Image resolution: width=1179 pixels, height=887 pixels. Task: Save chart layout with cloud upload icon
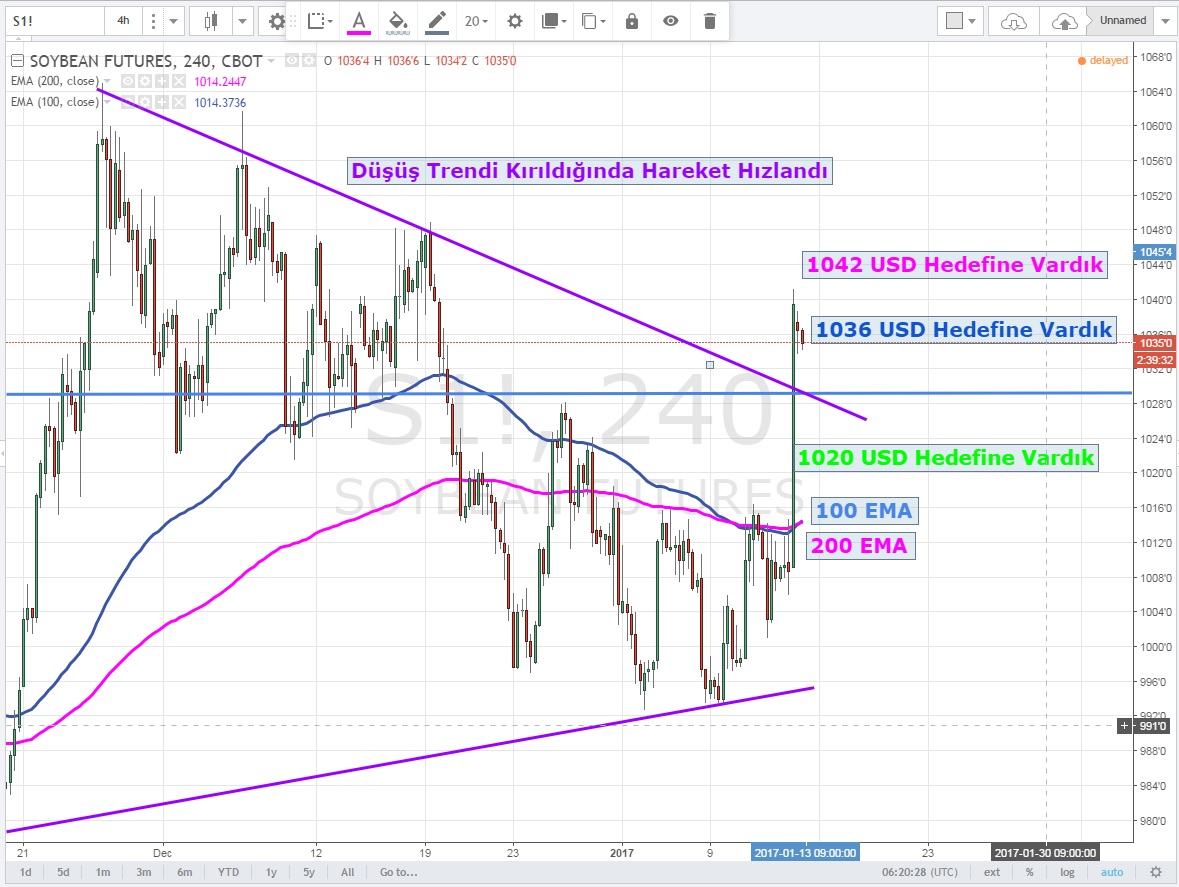coord(1066,20)
